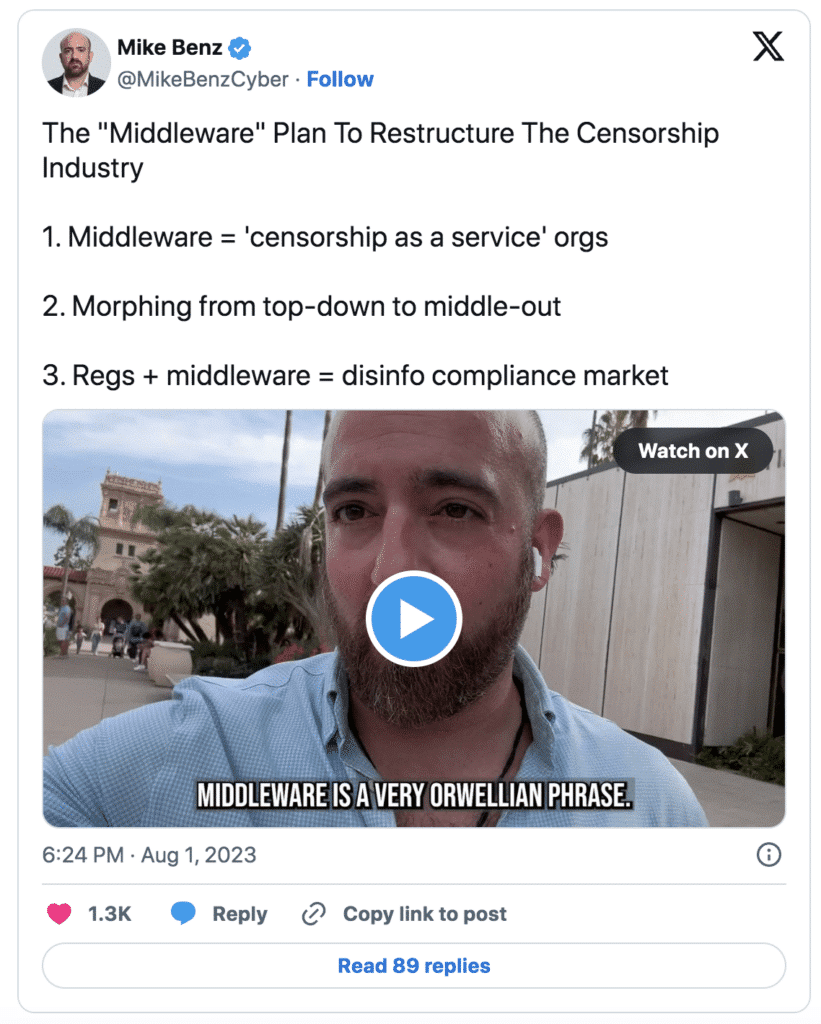Click the blue verified badge
The image size is (821, 1024).
pos(240,48)
